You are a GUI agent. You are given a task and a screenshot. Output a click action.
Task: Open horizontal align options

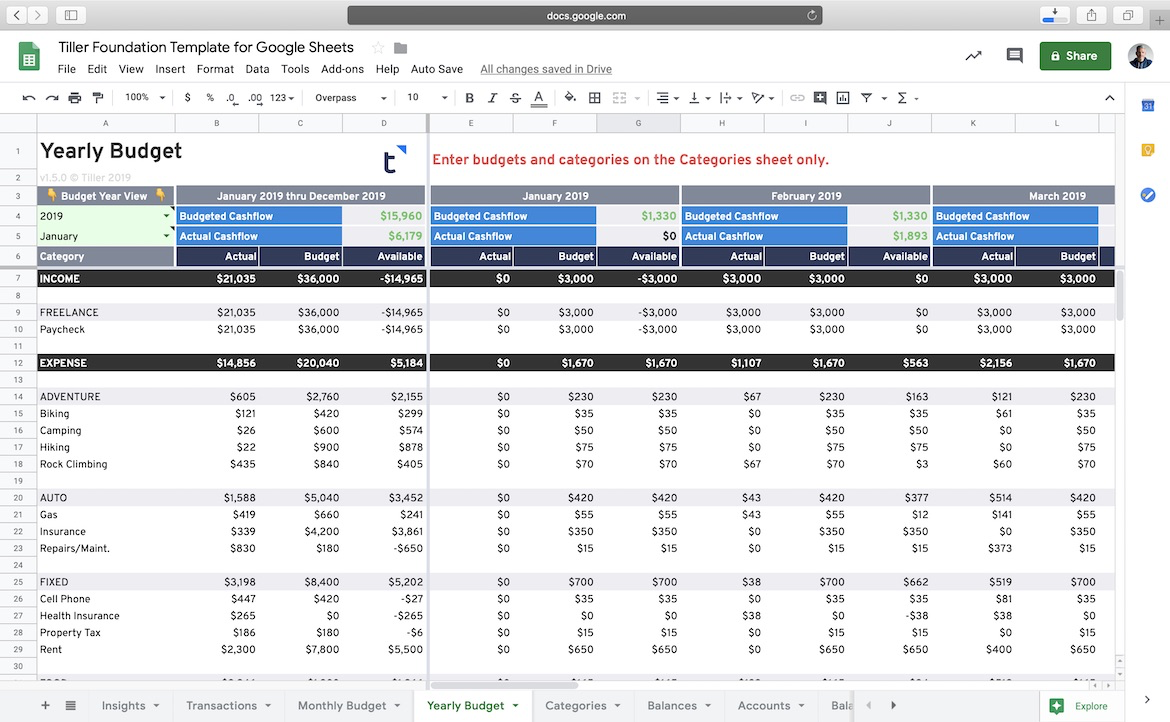tap(666, 98)
